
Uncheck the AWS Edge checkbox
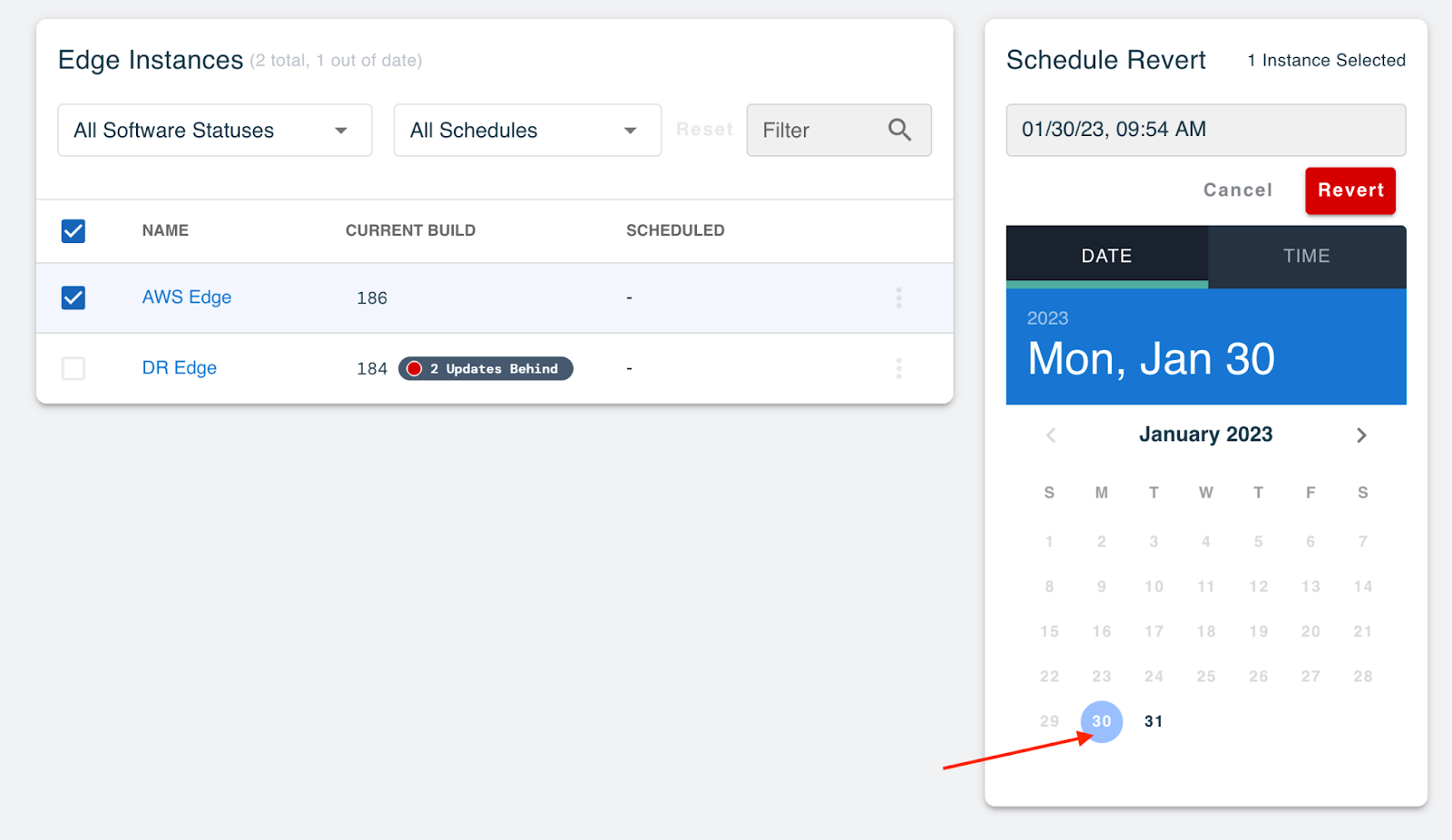[x=74, y=298]
